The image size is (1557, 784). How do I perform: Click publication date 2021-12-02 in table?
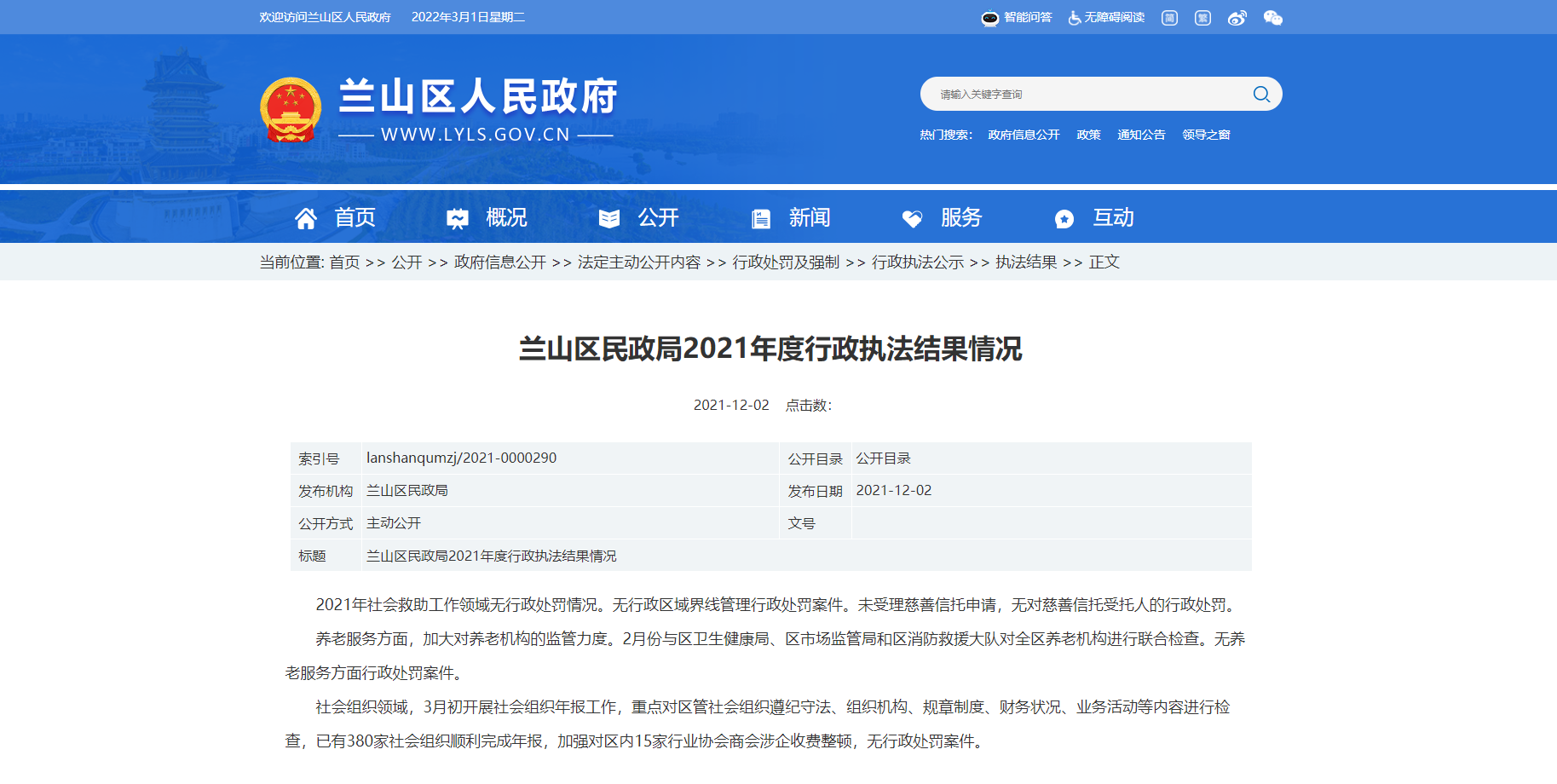[x=894, y=491]
